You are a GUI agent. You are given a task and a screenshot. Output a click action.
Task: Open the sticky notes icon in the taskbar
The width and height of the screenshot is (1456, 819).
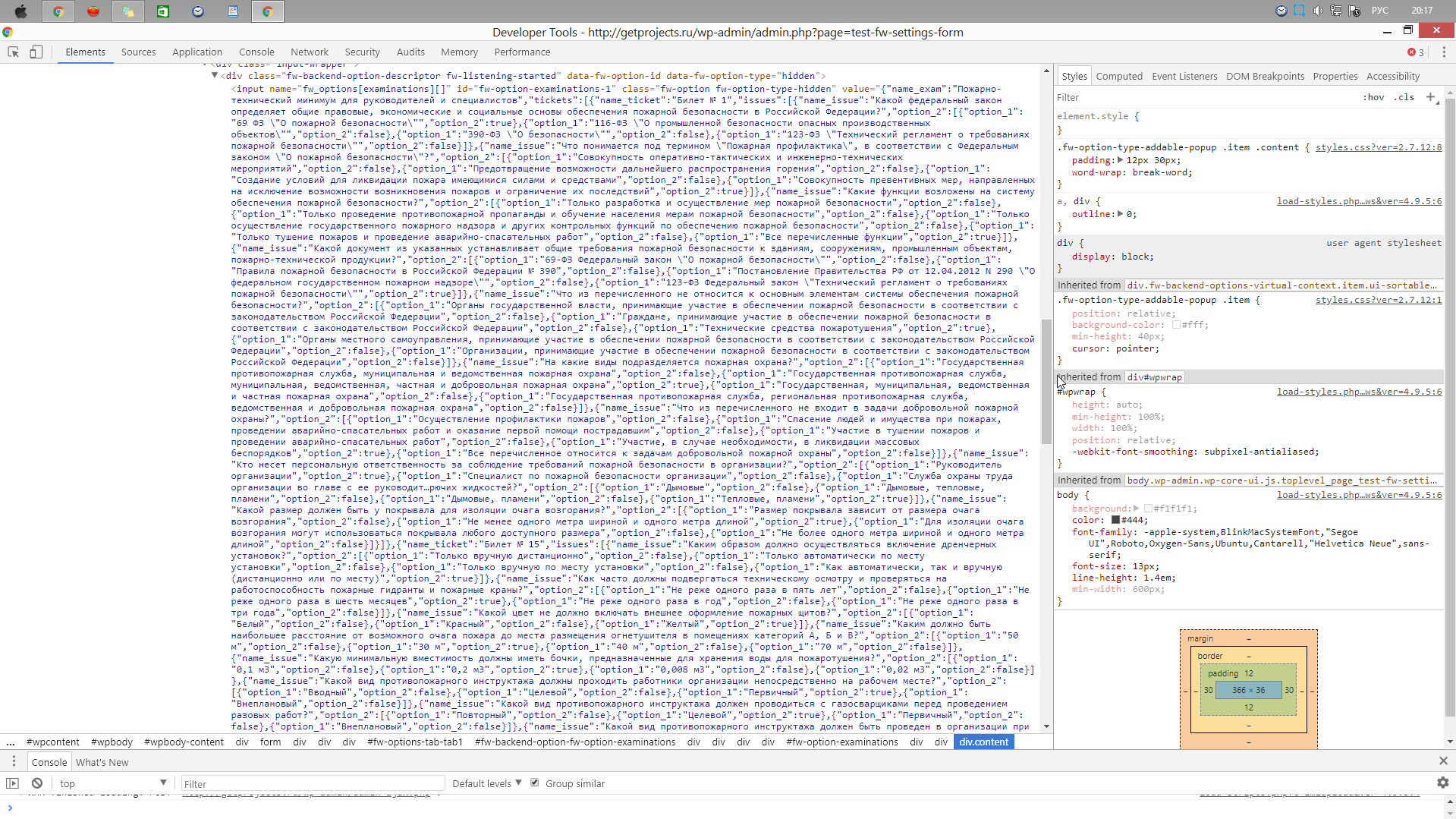[128, 11]
